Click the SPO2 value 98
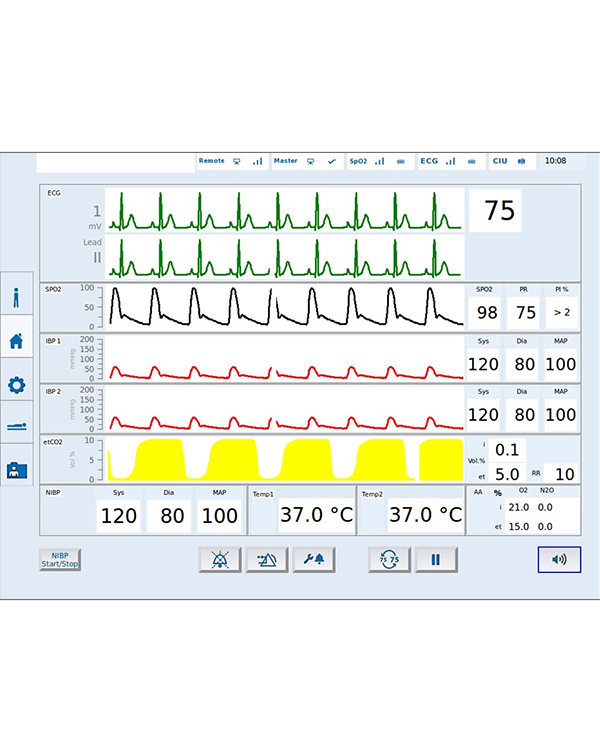 (487, 313)
